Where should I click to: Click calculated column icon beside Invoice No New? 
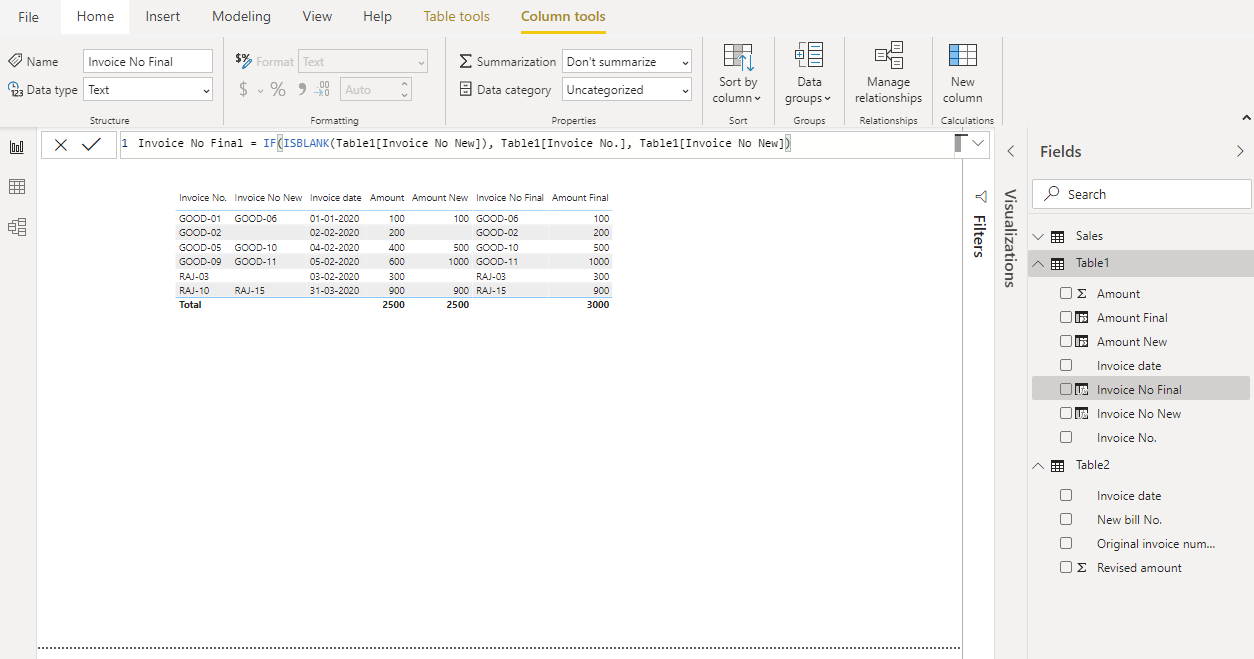click(x=1081, y=414)
